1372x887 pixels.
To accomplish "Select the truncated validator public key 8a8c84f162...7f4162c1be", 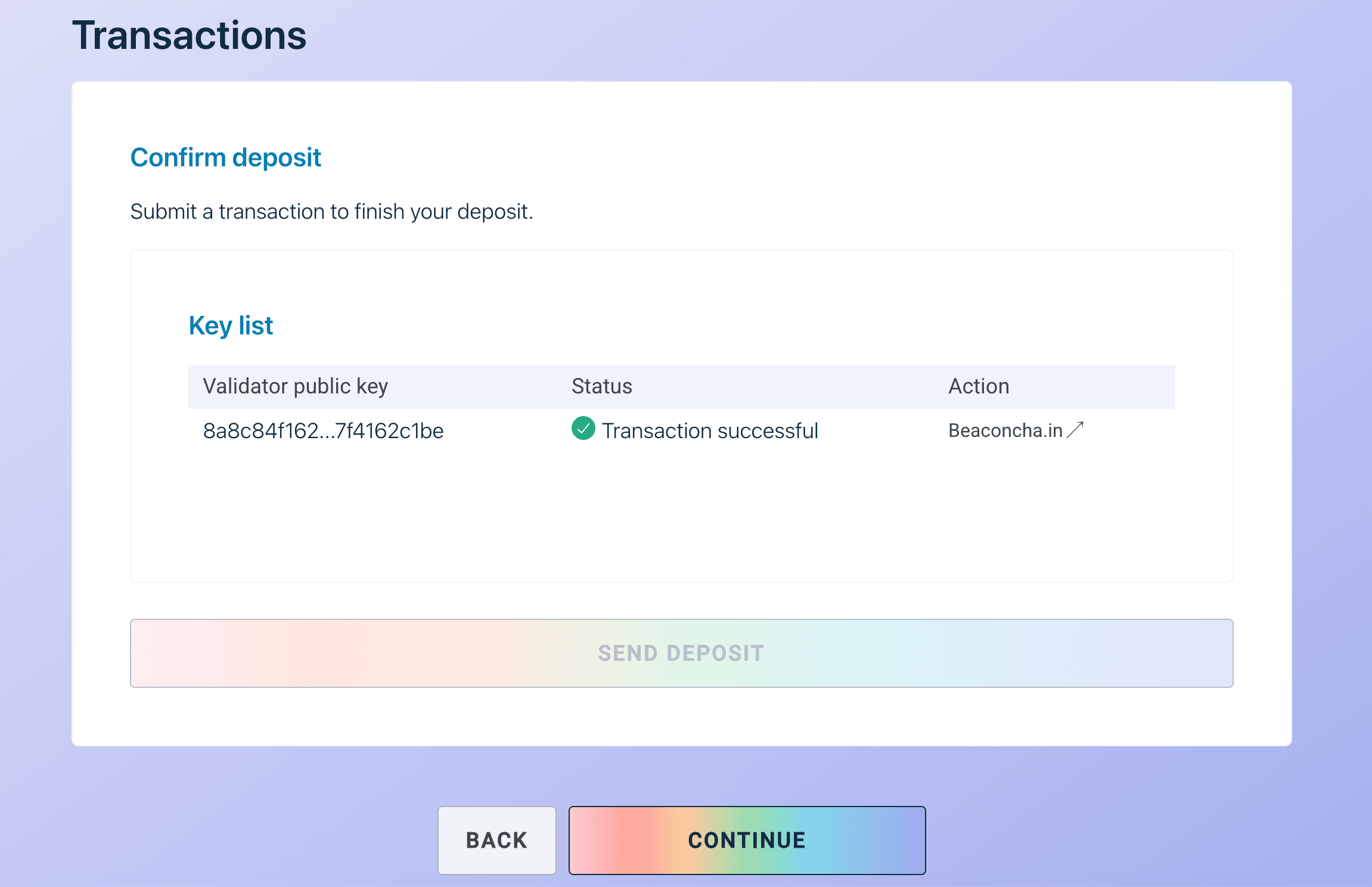I will coord(323,430).
